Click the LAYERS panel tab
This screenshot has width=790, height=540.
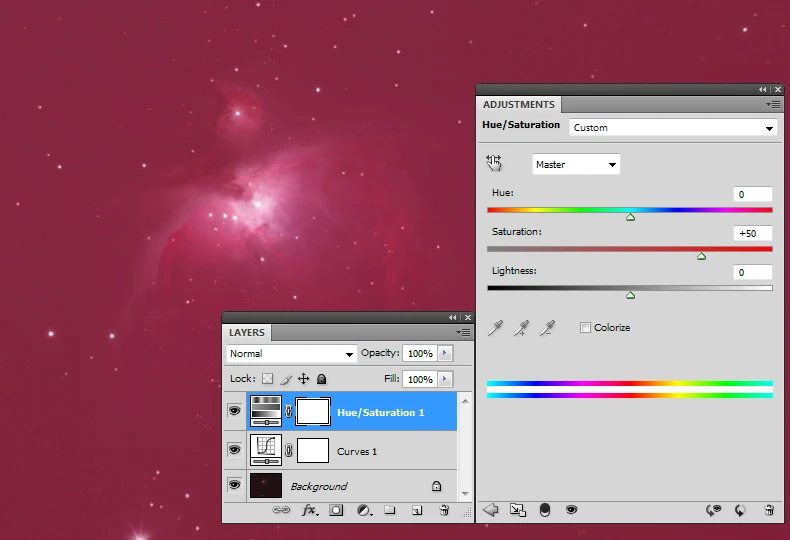[x=247, y=332]
